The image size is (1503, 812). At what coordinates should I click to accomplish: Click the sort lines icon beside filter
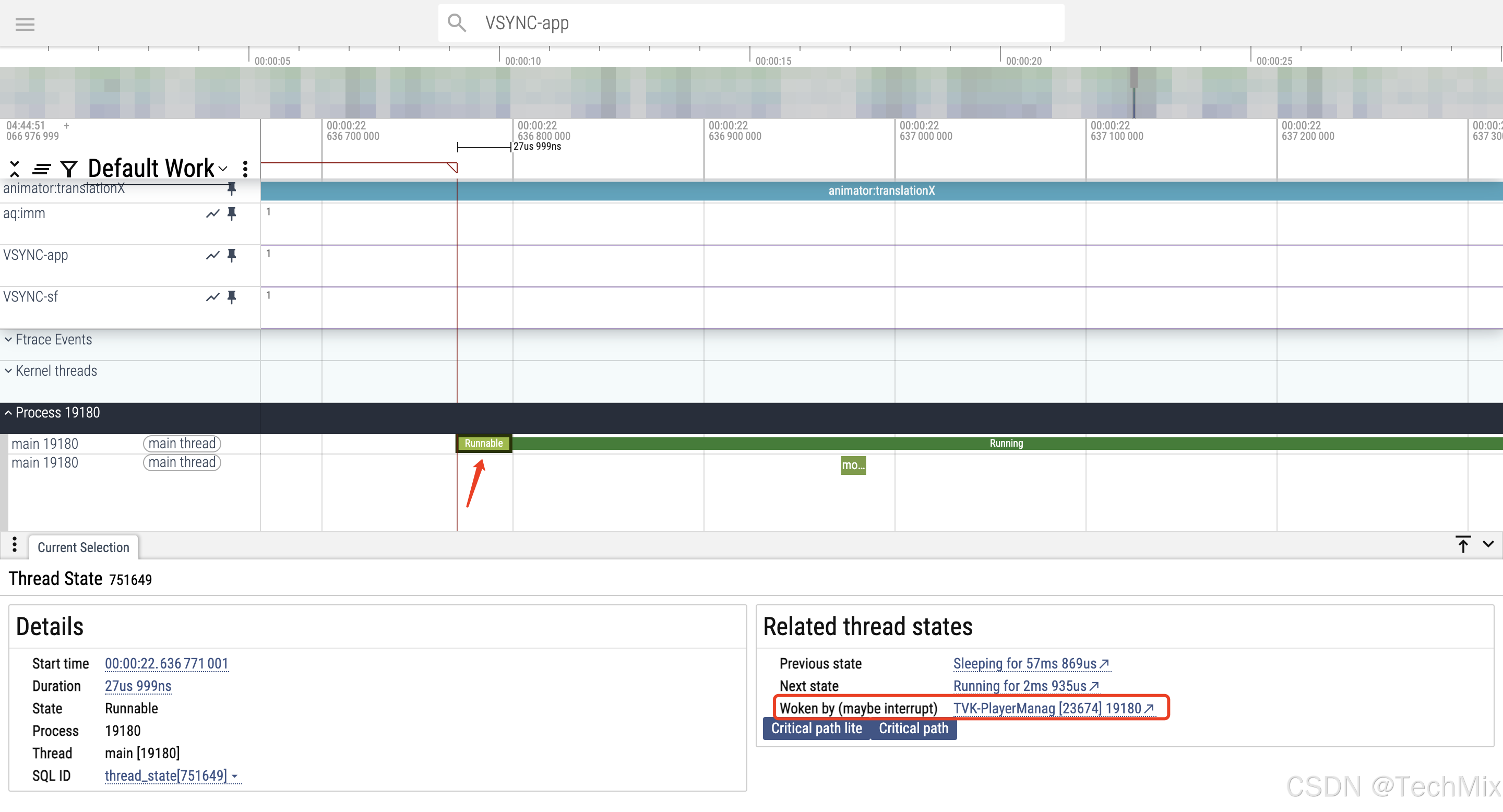[x=41, y=169]
